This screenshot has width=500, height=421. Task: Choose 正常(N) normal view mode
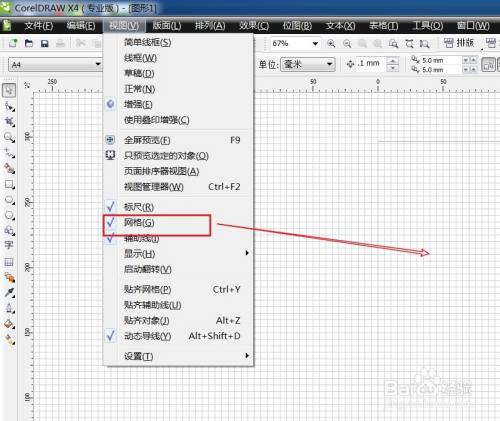[x=178, y=89]
